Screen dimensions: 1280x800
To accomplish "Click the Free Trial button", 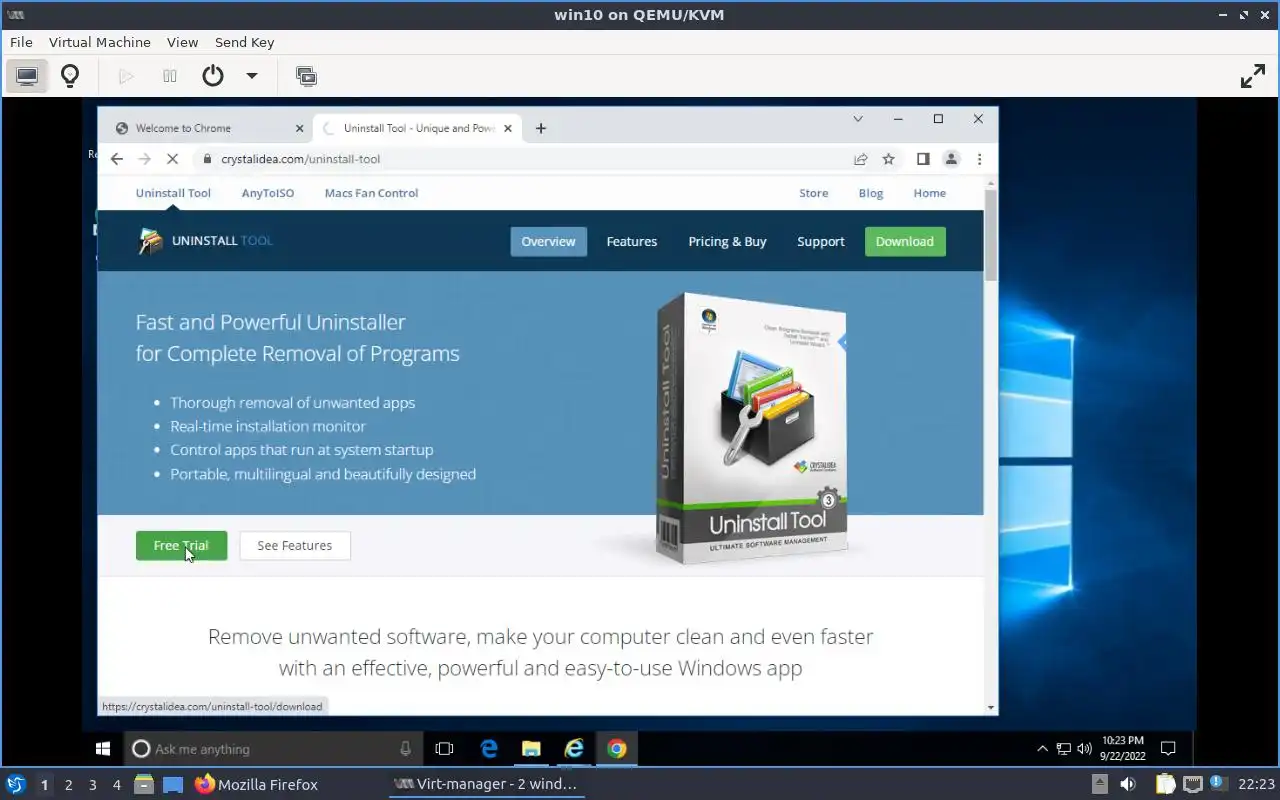I will pos(181,545).
